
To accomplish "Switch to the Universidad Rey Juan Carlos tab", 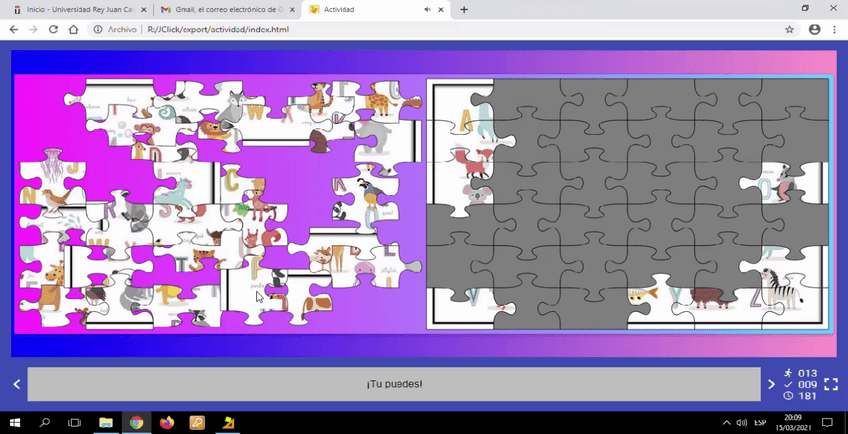I will click(80, 9).
